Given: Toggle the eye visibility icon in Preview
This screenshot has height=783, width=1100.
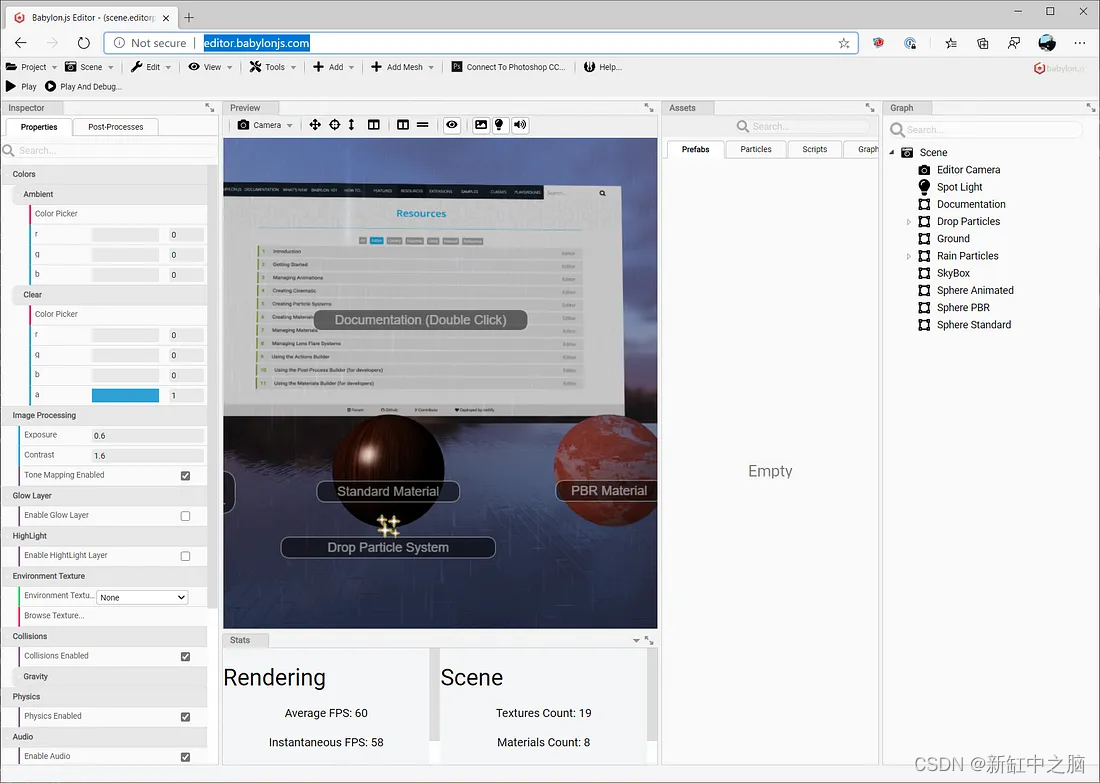Looking at the screenshot, I should pyautogui.click(x=452, y=125).
